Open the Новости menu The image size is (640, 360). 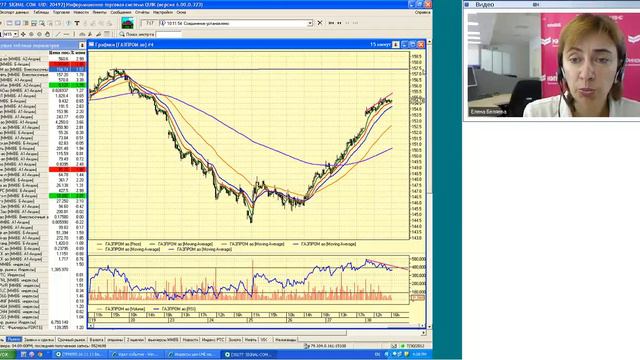(81, 12)
